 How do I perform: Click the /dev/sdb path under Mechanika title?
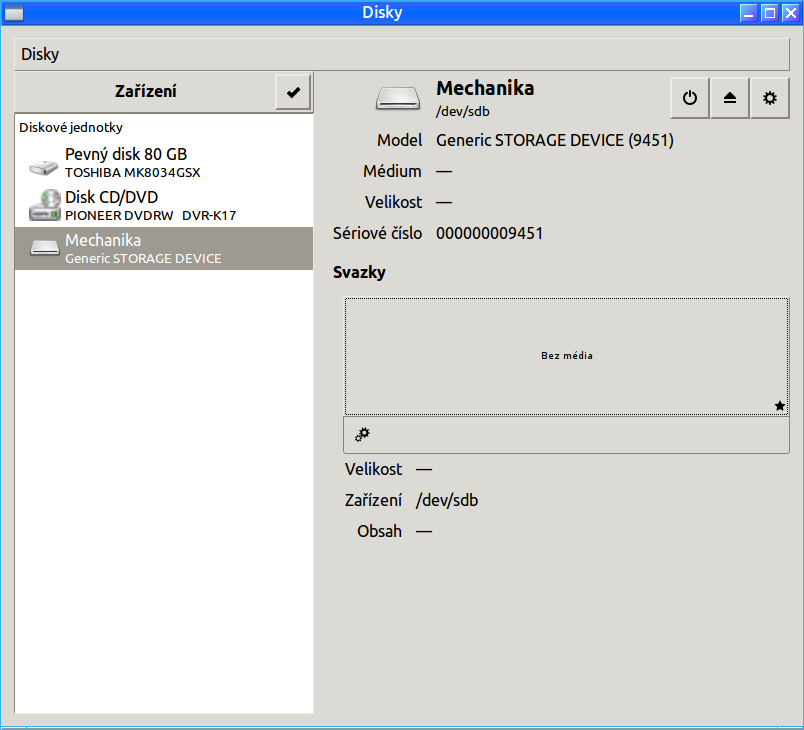coord(463,111)
